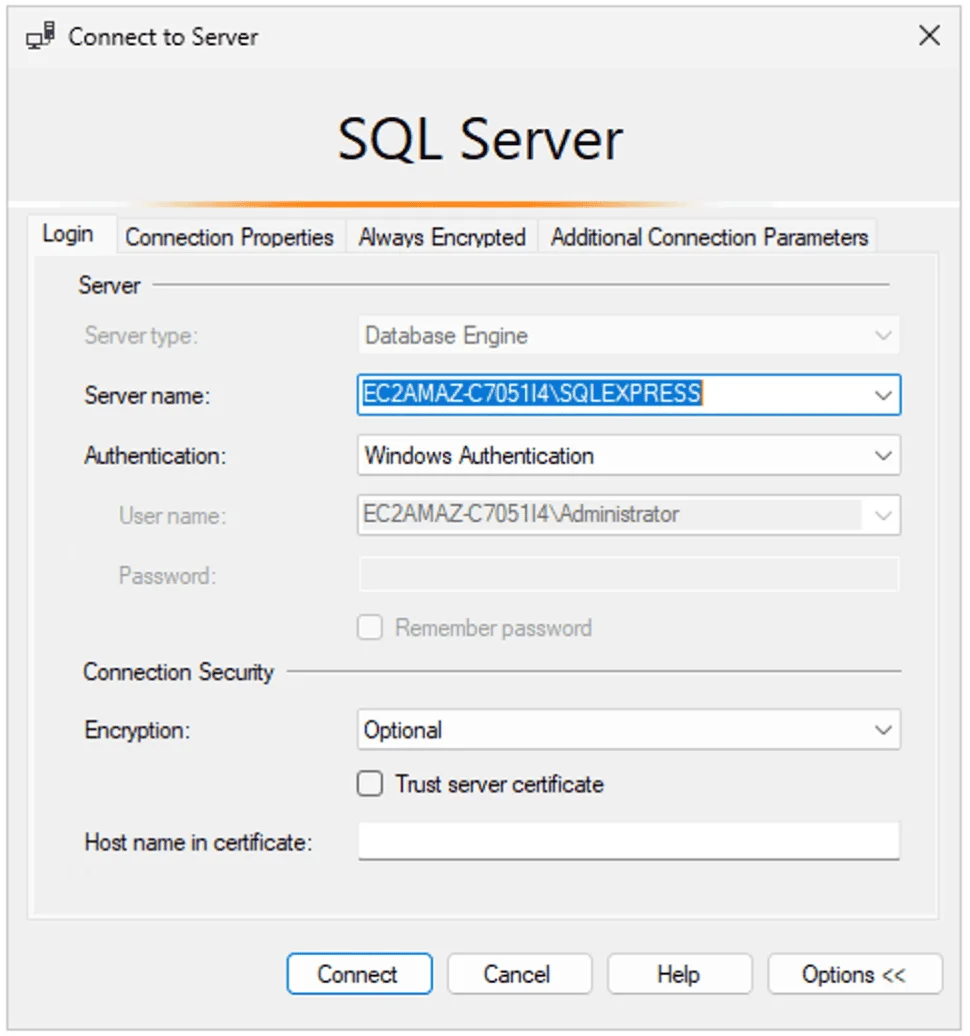Close the Connect to Server dialog
970x1036 pixels.
click(x=929, y=35)
